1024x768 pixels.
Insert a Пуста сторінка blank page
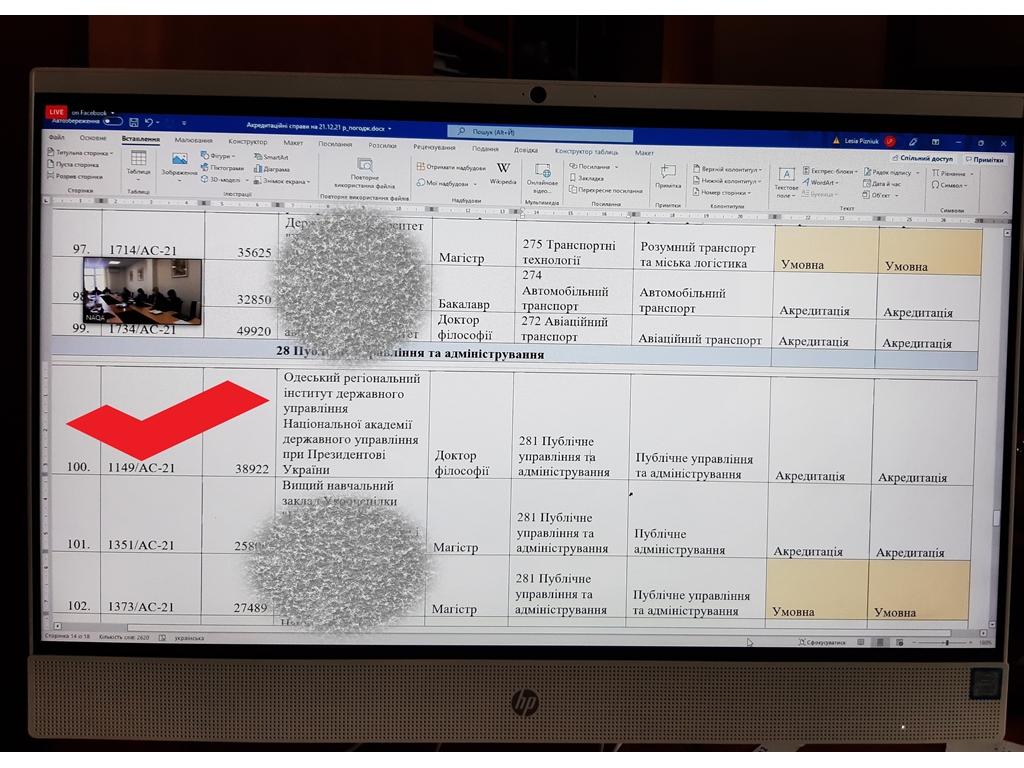(73, 165)
